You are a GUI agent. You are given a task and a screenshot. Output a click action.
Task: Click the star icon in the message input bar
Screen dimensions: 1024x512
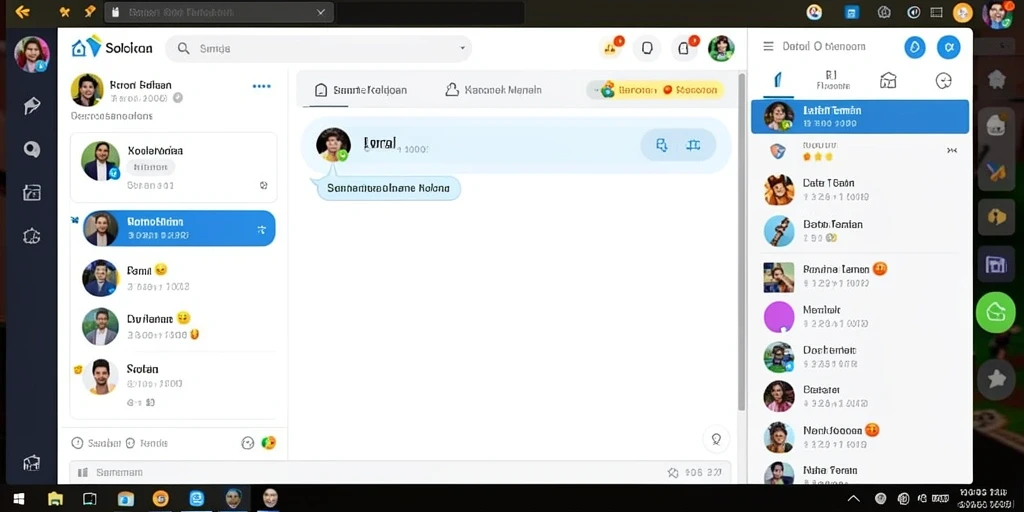(673, 472)
